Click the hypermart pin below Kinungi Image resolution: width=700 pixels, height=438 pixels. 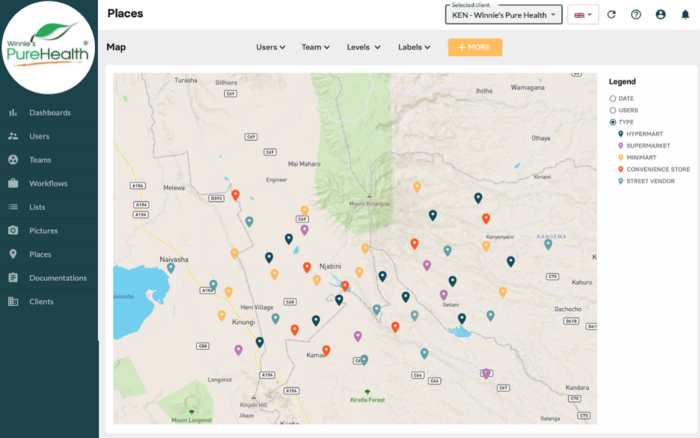(260, 342)
